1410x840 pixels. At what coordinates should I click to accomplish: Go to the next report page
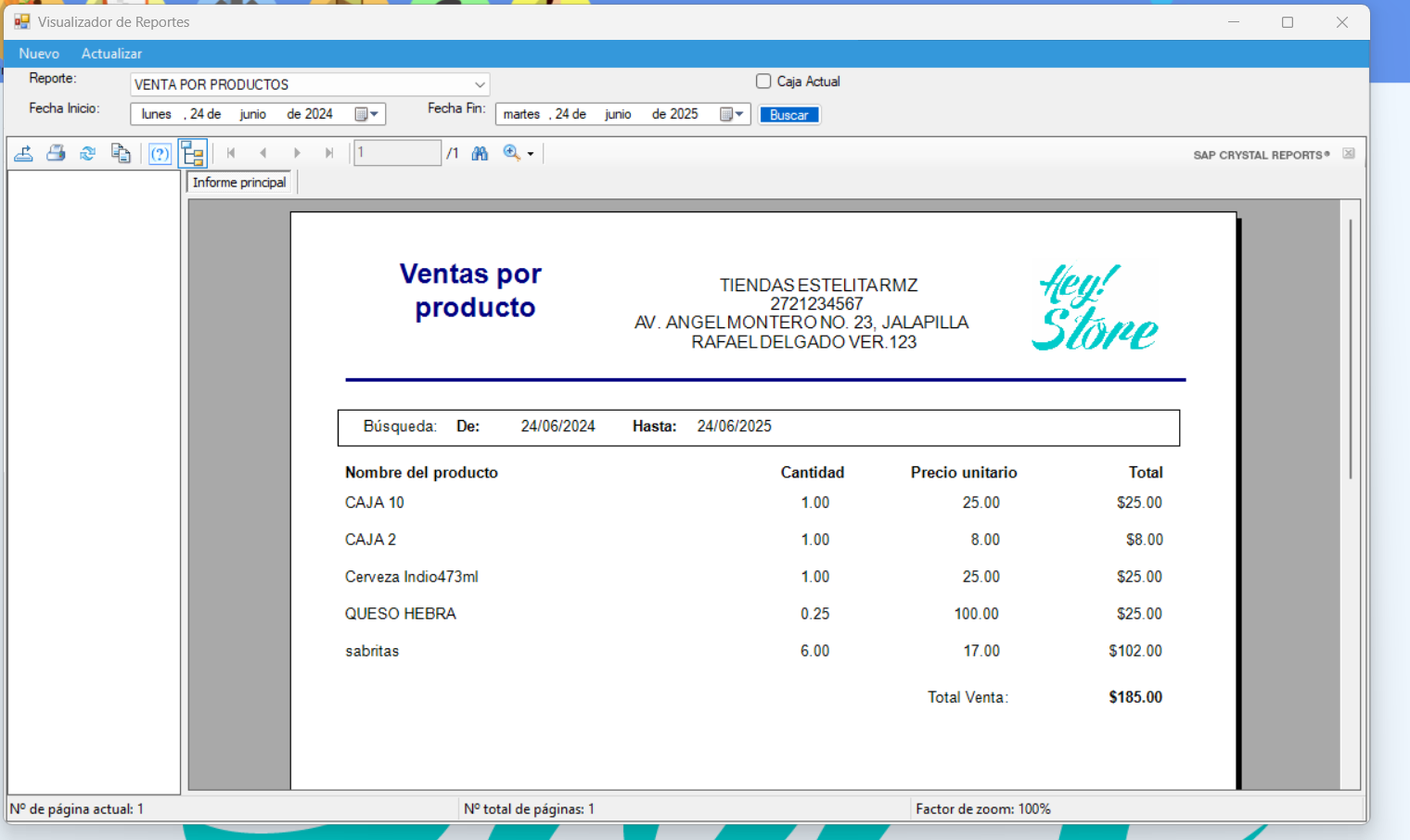click(297, 153)
